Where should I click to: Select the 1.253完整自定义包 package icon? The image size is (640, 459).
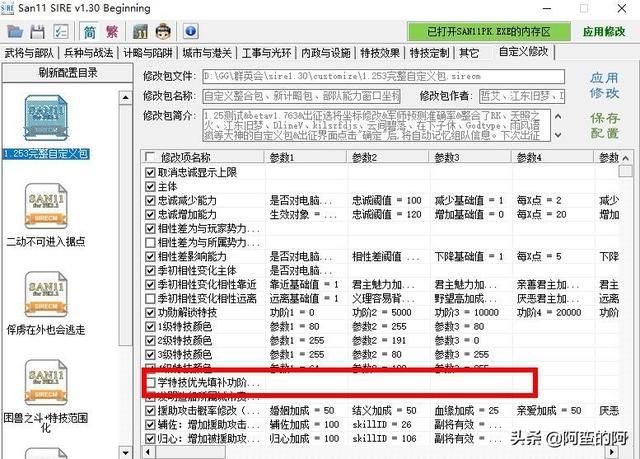click(x=46, y=118)
